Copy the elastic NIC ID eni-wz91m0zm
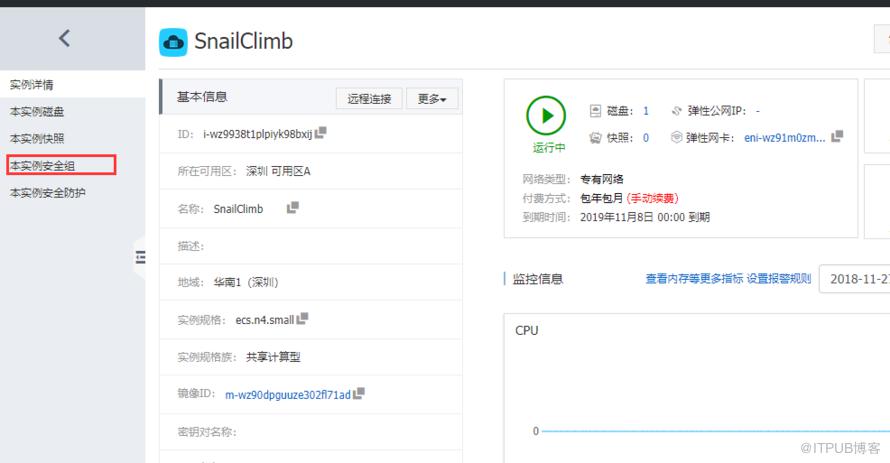The height and width of the screenshot is (463, 890). point(837,137)
